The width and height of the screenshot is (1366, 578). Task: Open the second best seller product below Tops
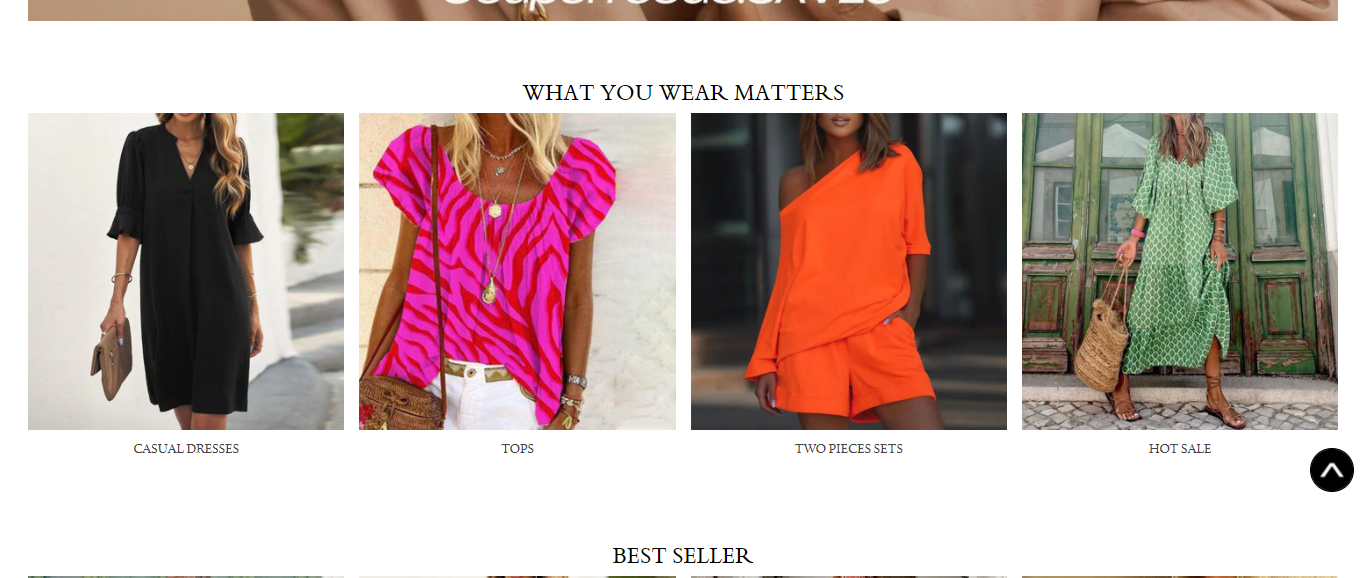517,576
